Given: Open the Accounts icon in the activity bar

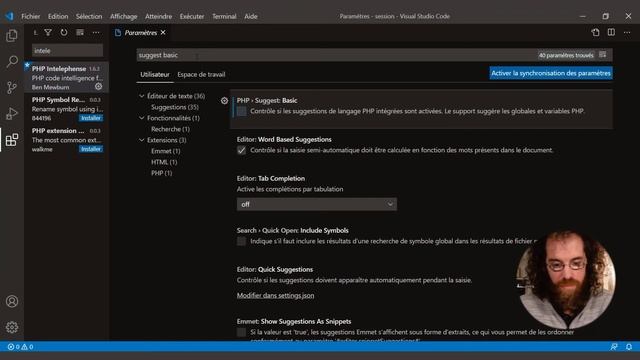Looking at the screenshot, I should coord(12,301).
